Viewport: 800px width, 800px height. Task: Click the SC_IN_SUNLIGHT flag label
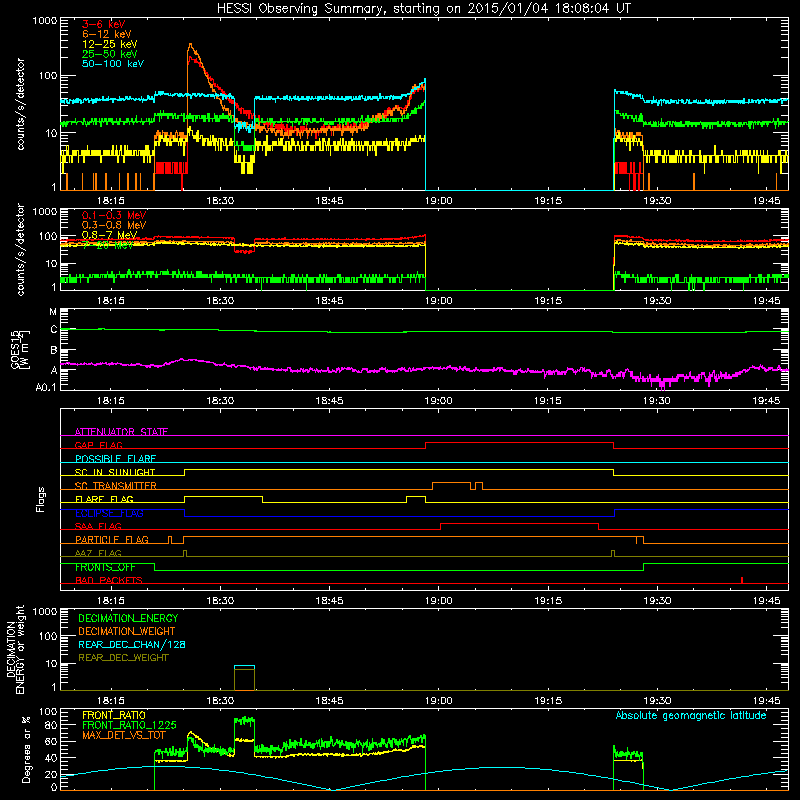click(x=115, y=472)
